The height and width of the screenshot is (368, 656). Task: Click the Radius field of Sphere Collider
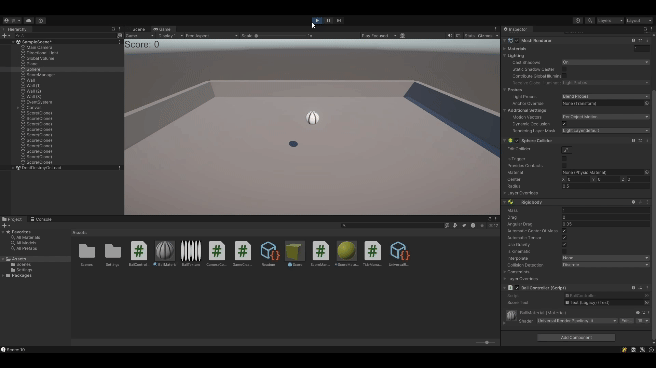(605, 186)
